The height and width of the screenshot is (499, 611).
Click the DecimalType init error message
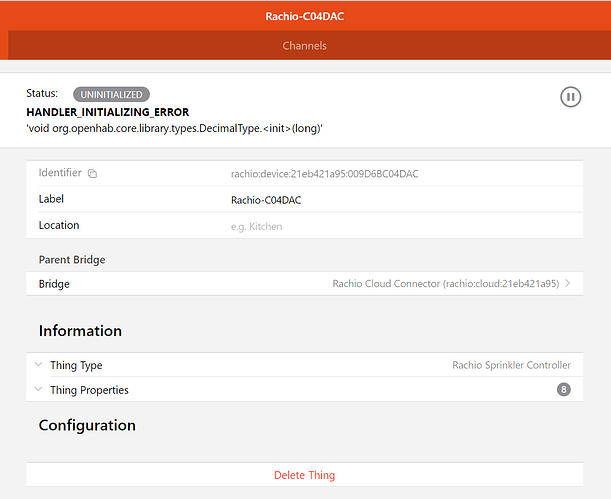(174, 128)
